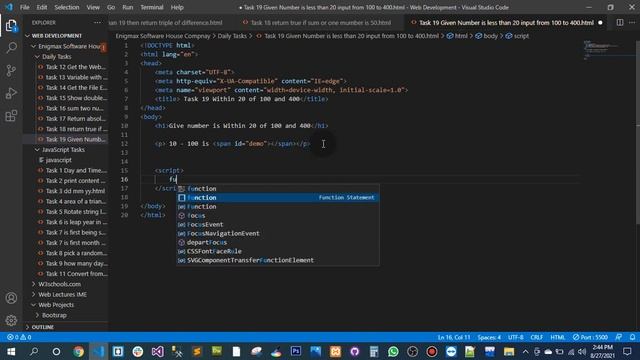The height and width of the screenshot is (360, 640).
Task: Open the Search view in activity bar
Action: pyautogui.click(x=11, y=48)
